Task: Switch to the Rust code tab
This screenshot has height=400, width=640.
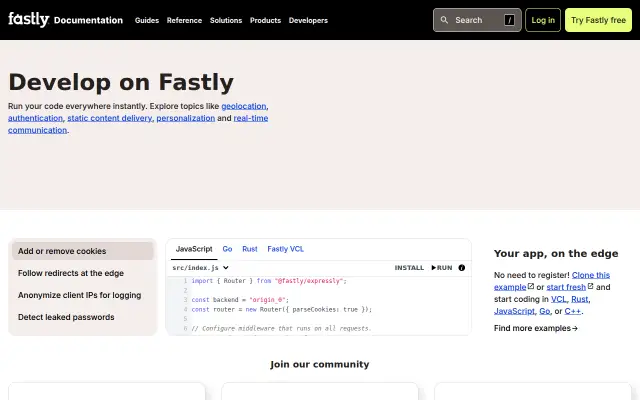Action: point(250,249)
